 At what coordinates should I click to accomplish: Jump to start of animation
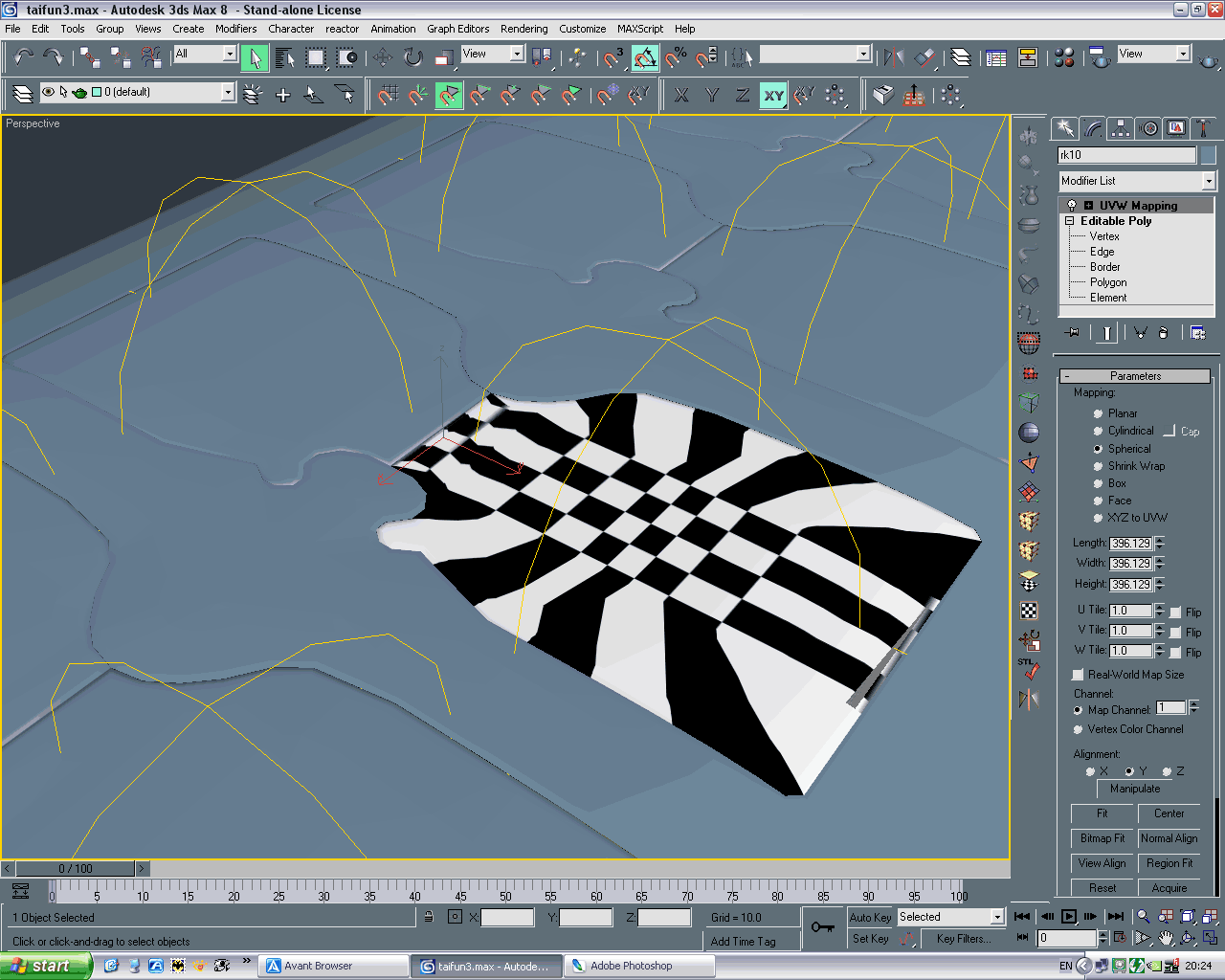(x=1022, y=917)
